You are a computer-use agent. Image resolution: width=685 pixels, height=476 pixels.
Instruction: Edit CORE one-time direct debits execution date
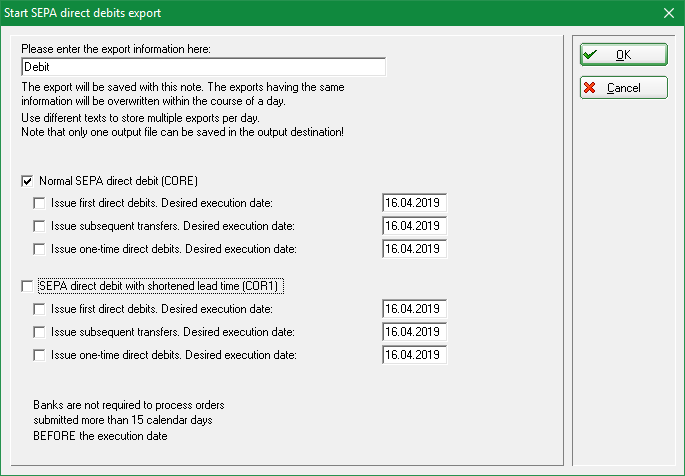tap(414, 249)
